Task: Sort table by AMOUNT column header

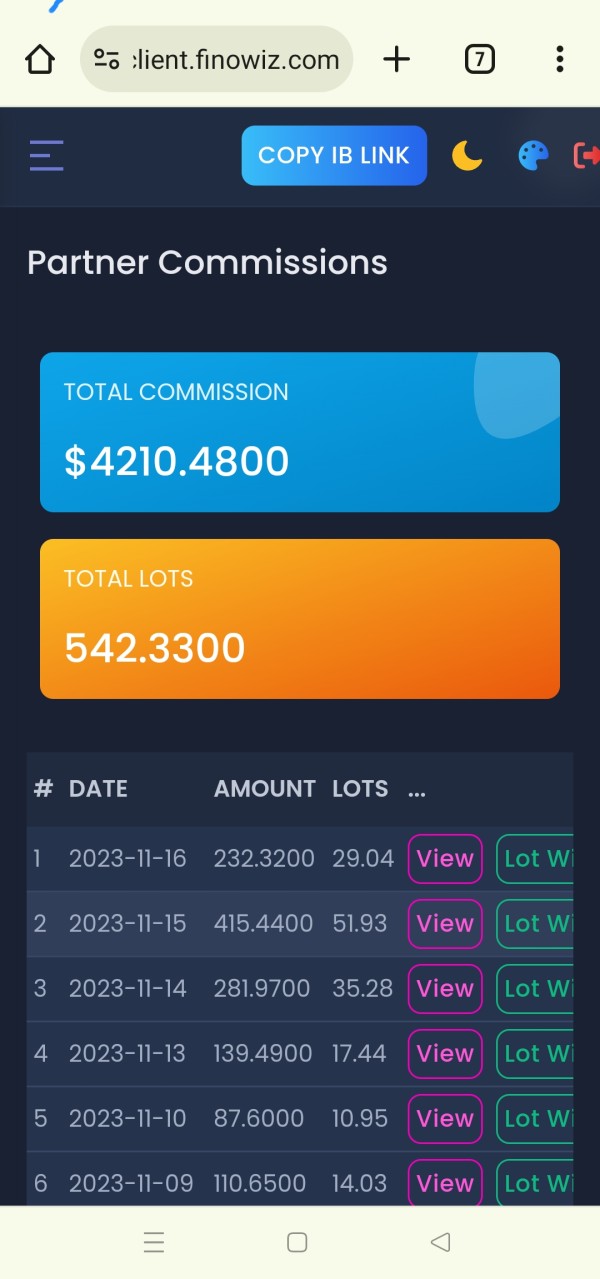Action: pos(264,789)
